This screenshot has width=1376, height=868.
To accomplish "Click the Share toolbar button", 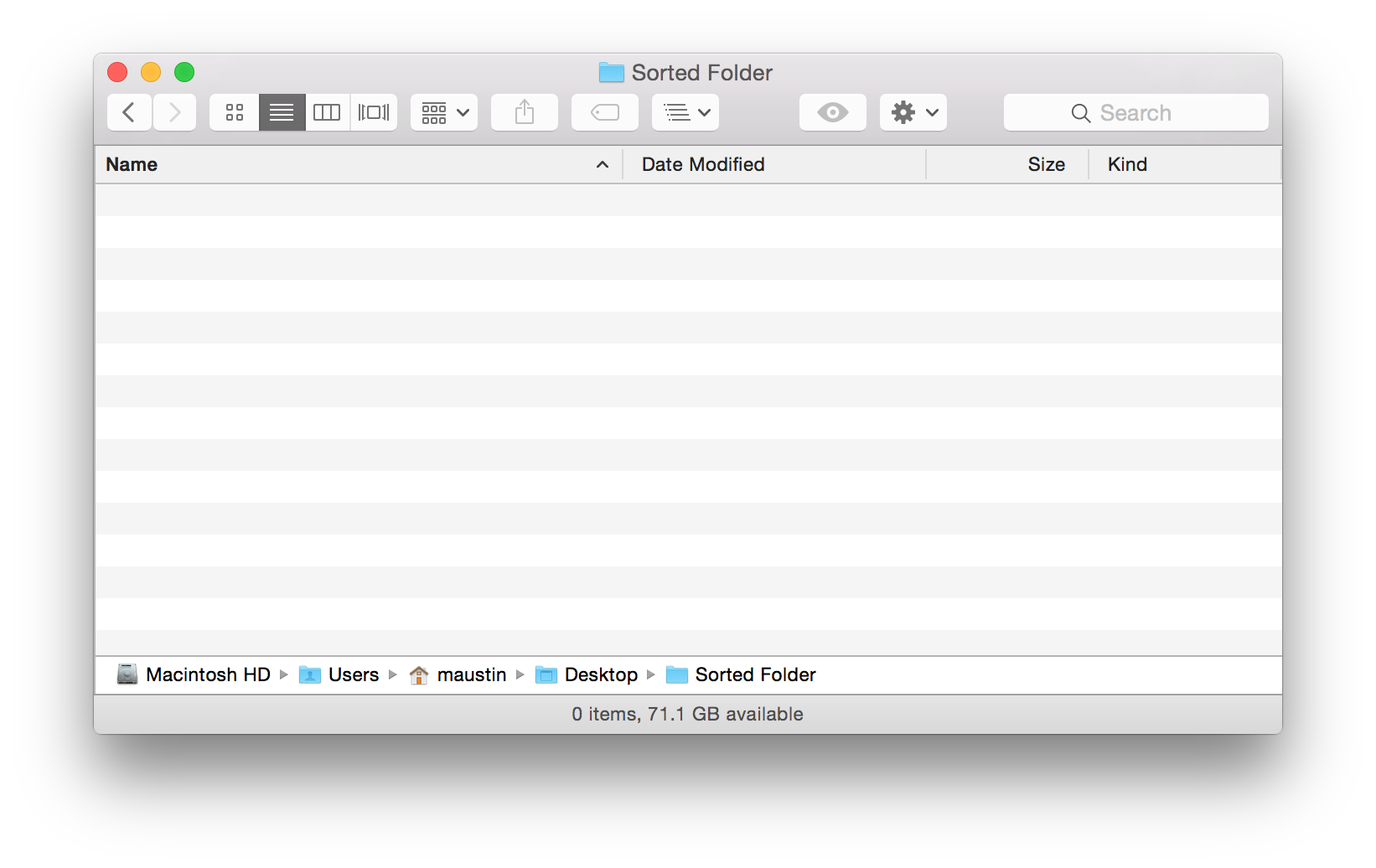I will (x=525, y=112).
